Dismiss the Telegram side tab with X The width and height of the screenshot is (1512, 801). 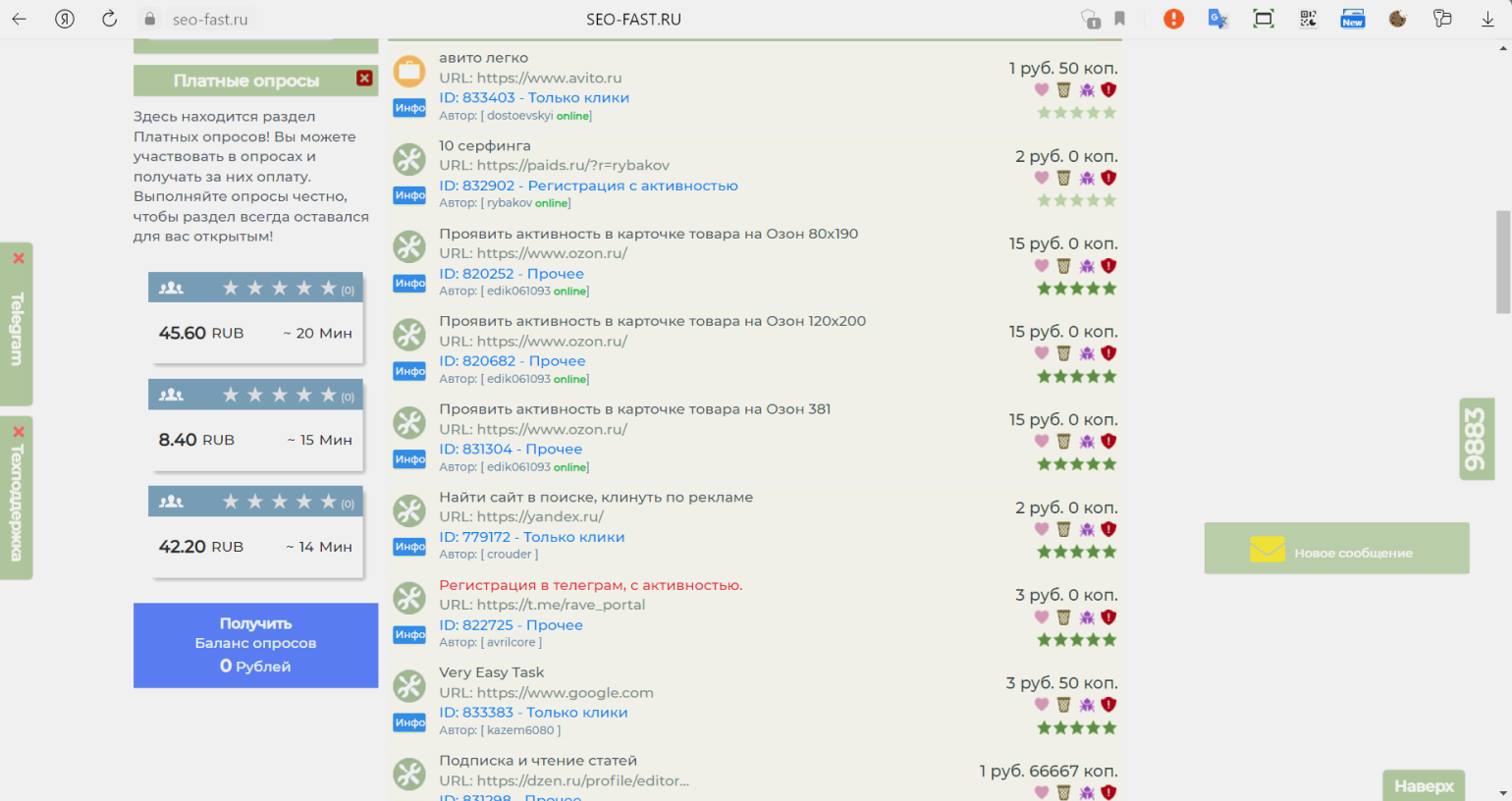pos(18,258)
